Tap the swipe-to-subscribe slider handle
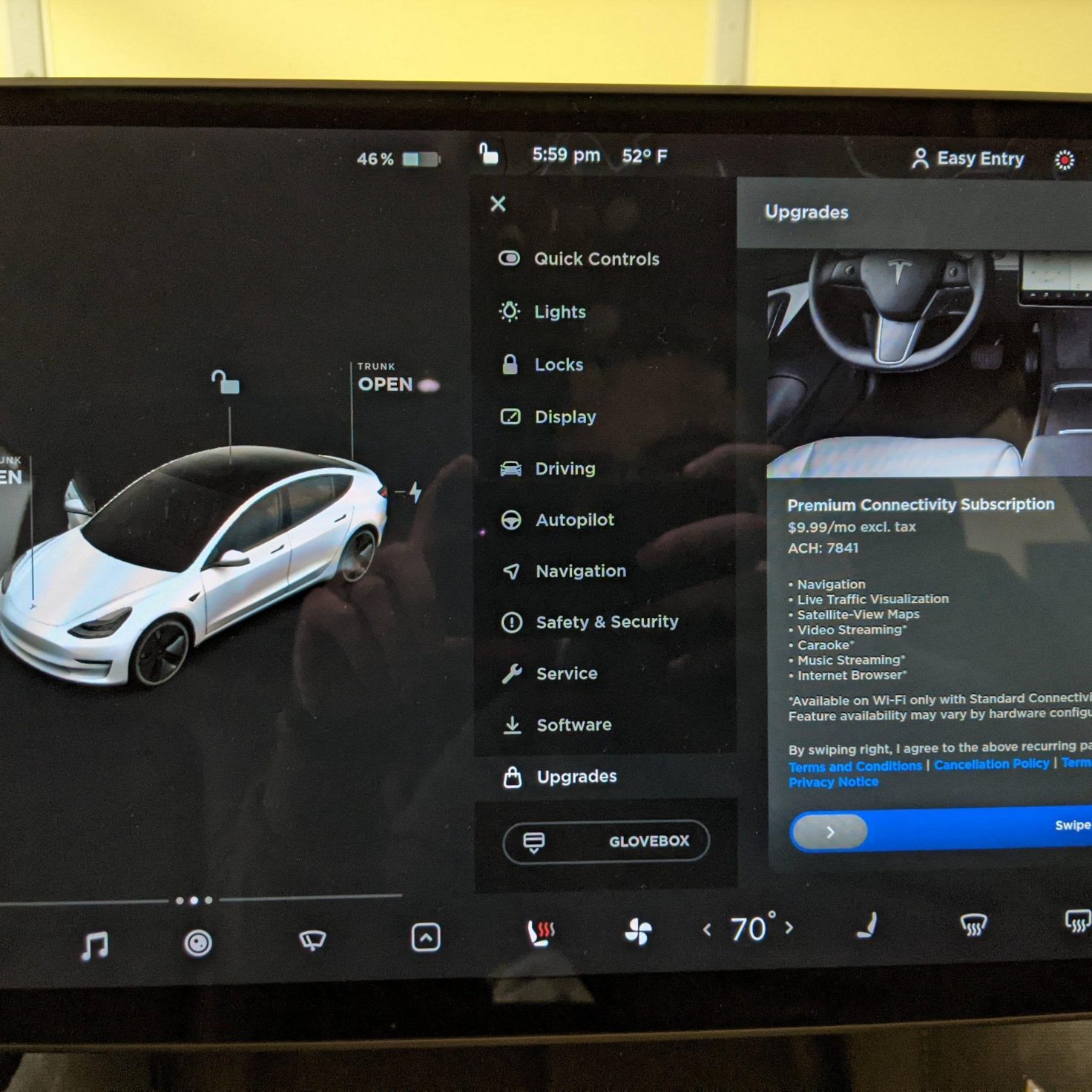The height and width of the screenshot is (1092, 1092). click(829, 832)
